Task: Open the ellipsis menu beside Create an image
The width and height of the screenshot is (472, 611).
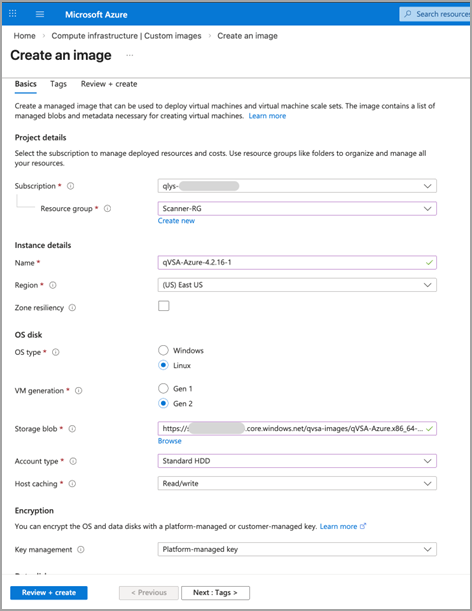Action: [130, 55]
